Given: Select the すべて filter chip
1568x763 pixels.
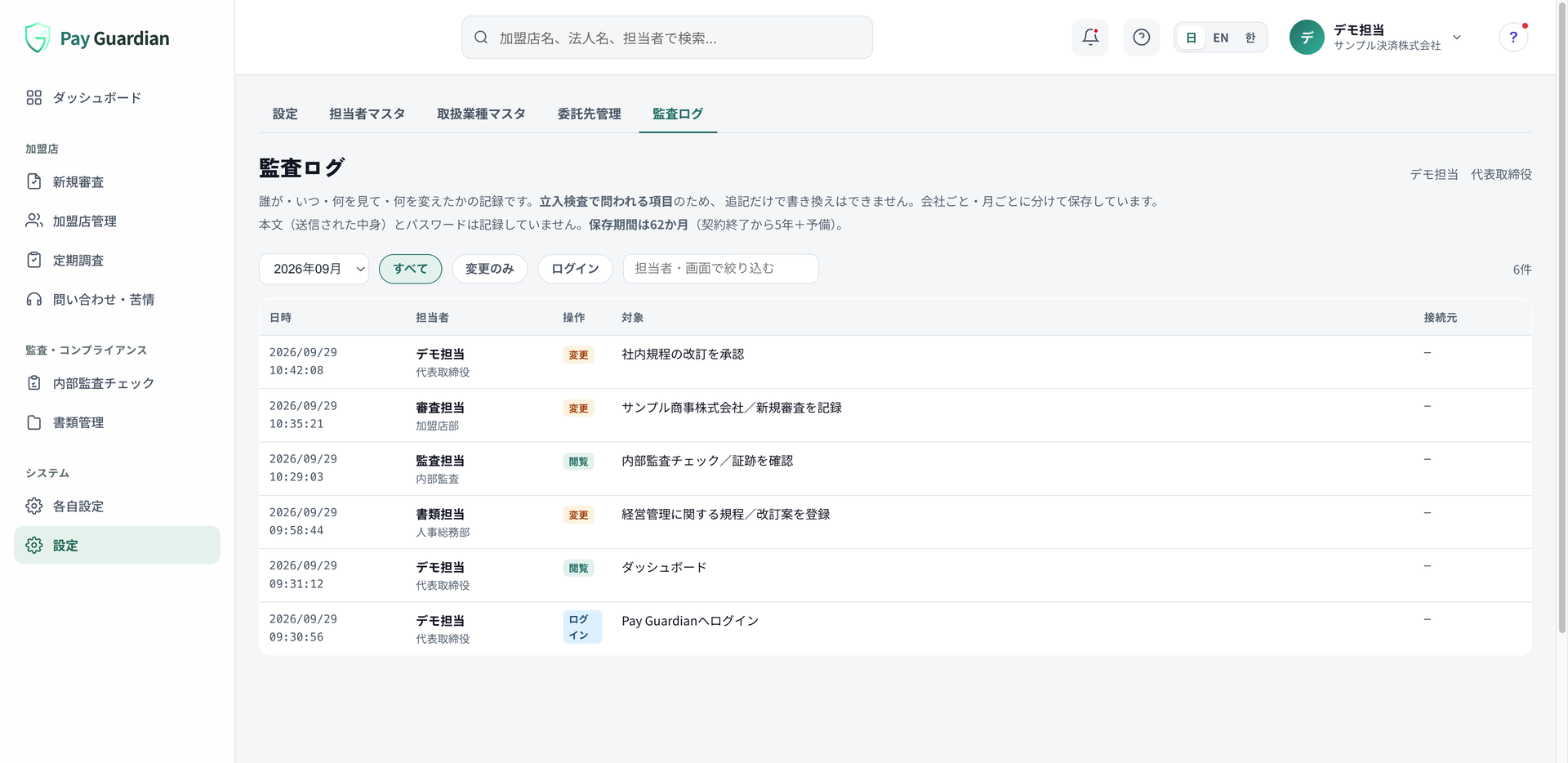Looking at the screenshot, I should pos(410,269).
